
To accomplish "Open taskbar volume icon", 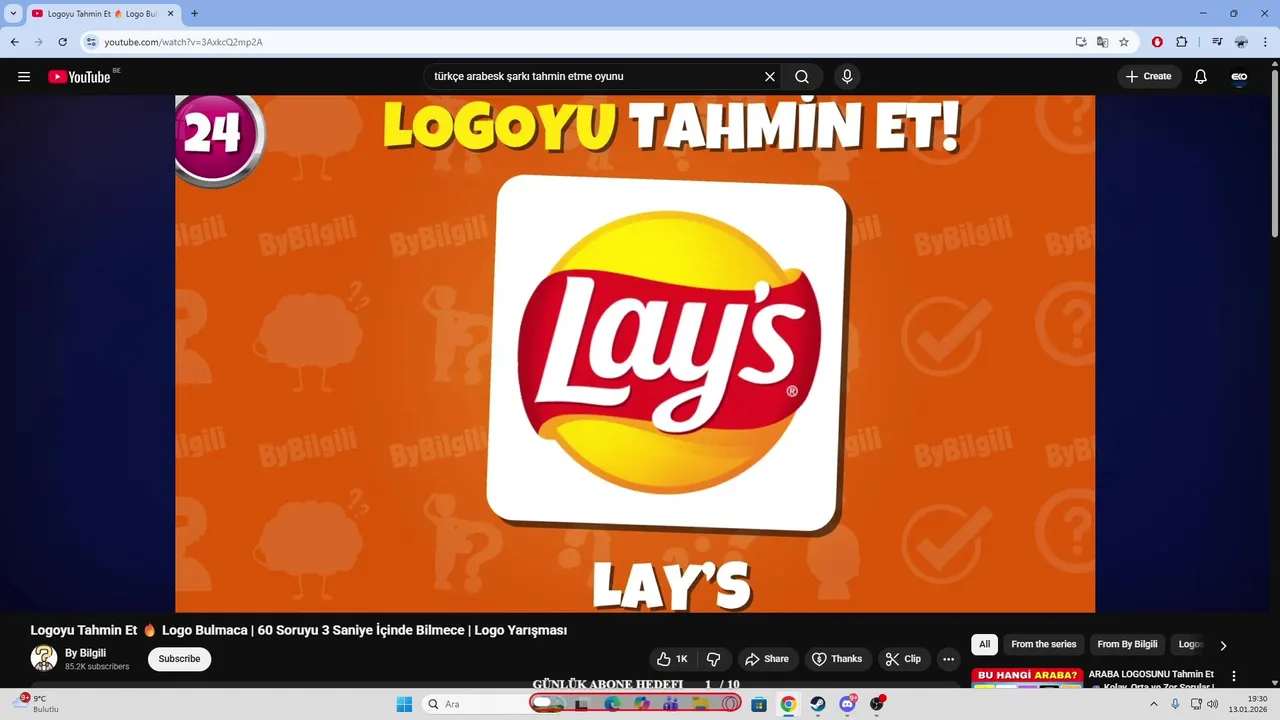I will 1213,704.
